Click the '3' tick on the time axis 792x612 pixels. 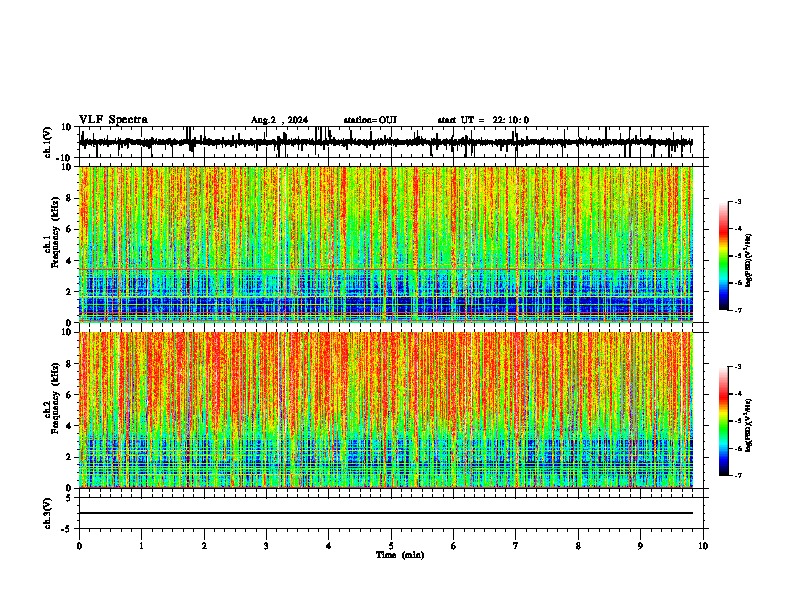pyautogui.click(x=266, y=546)
